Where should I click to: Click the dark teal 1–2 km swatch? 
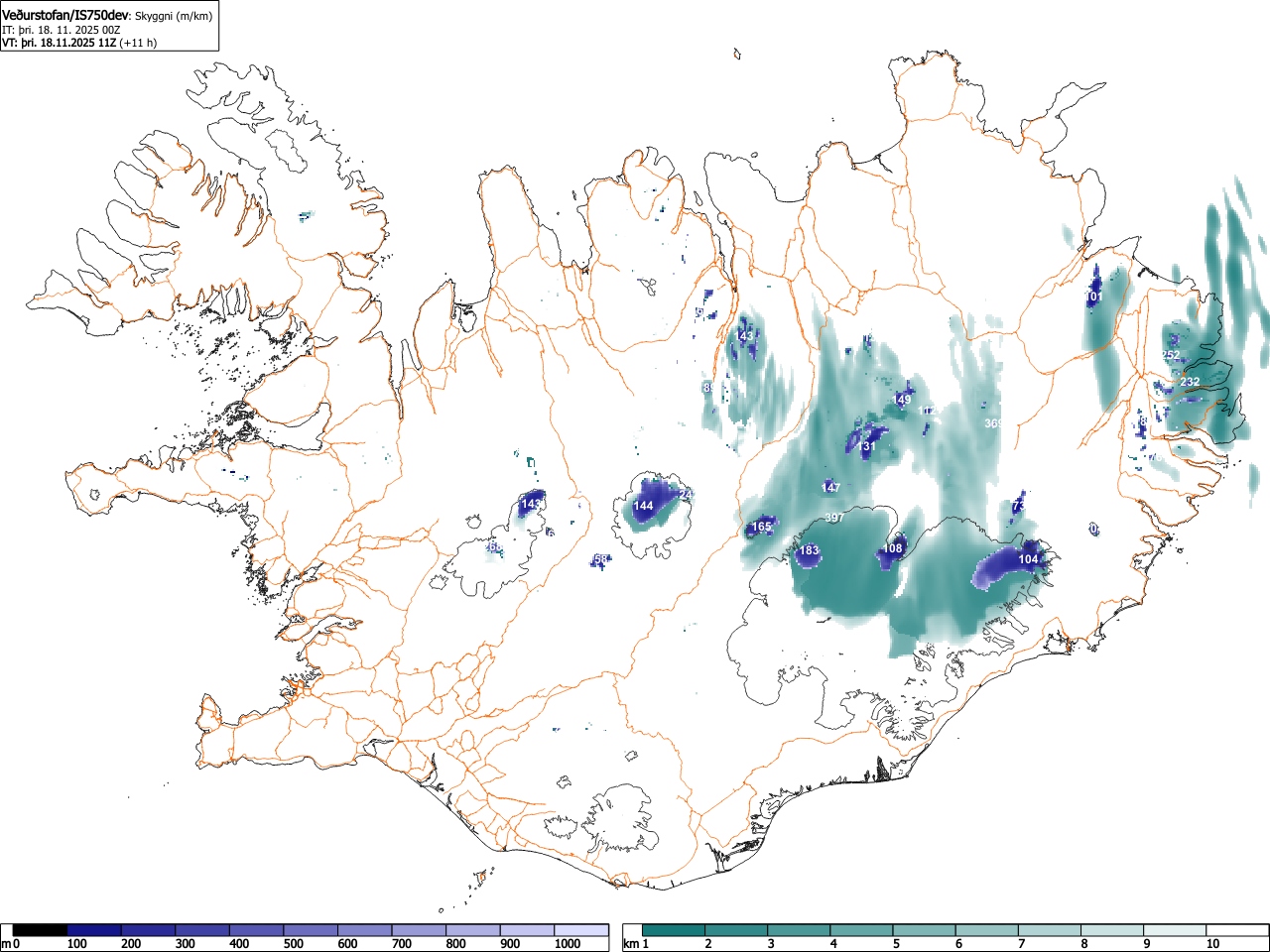[x=674, y=930]
